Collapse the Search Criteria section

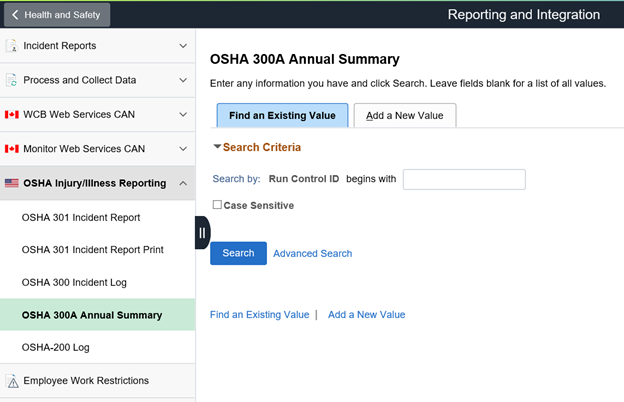click(217, 147)
